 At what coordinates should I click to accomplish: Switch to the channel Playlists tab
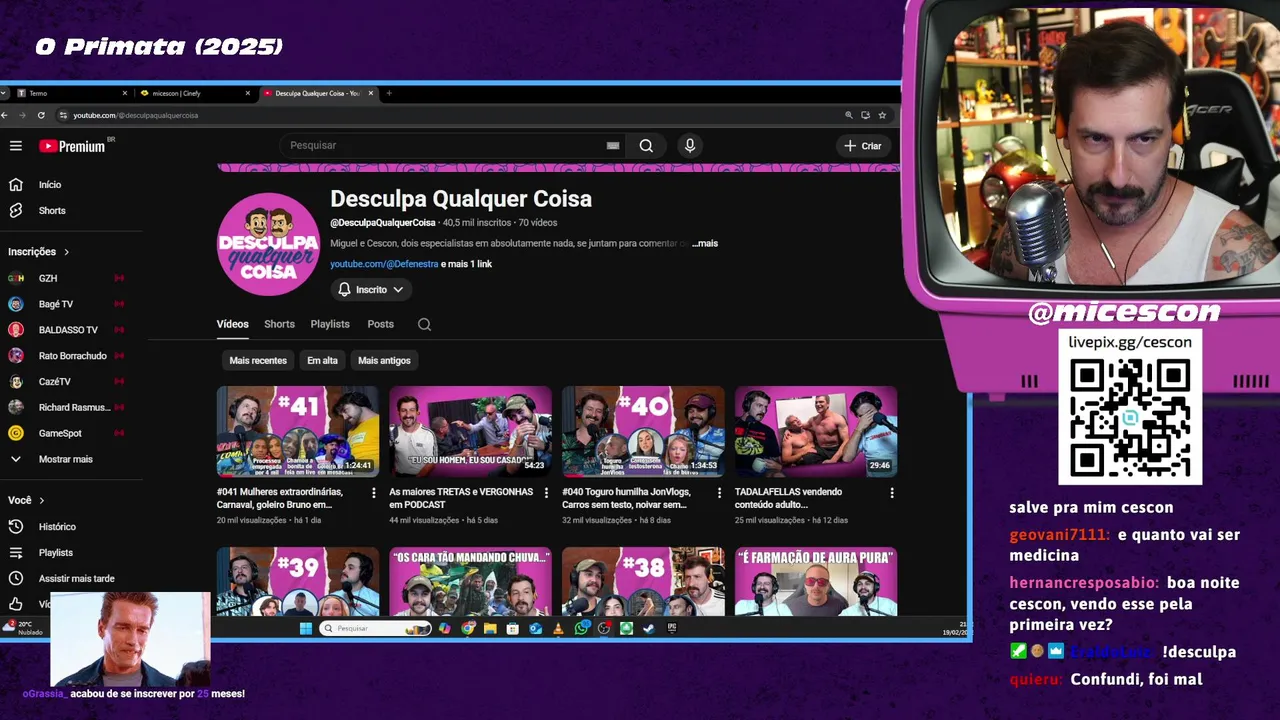[330, 324]
